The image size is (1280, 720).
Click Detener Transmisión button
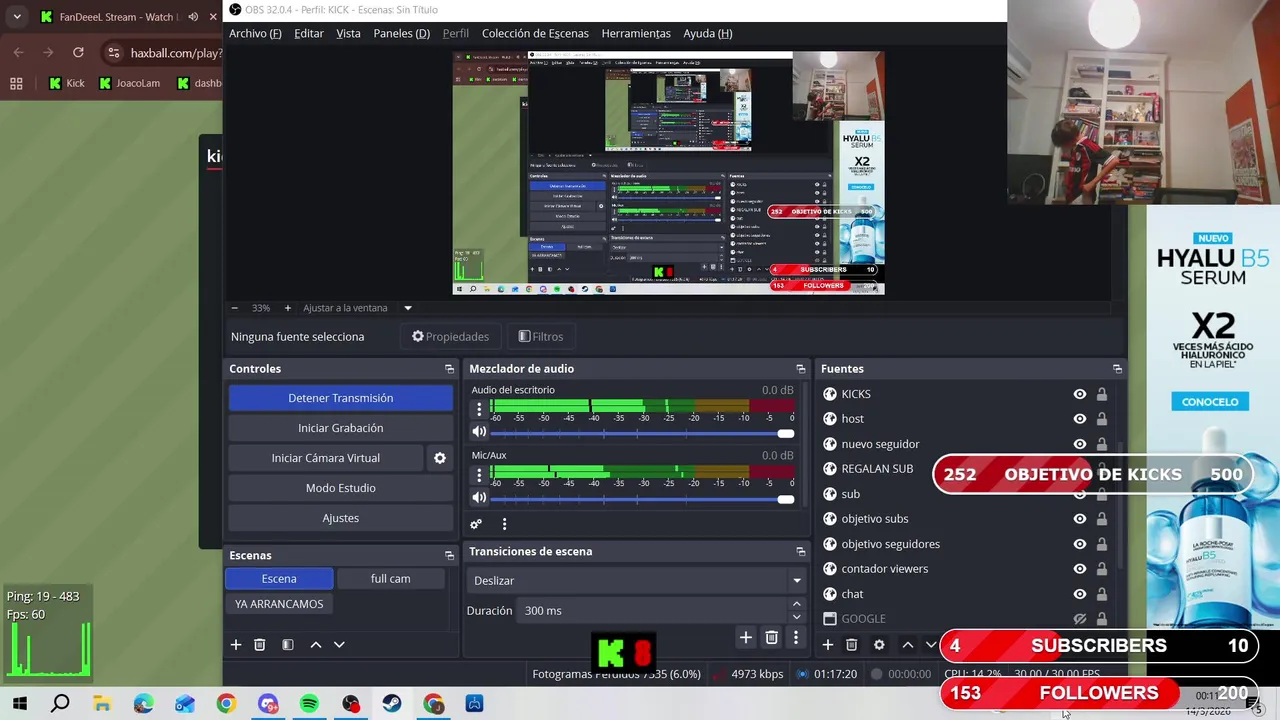pyautogui.click(x=340, y=398)
